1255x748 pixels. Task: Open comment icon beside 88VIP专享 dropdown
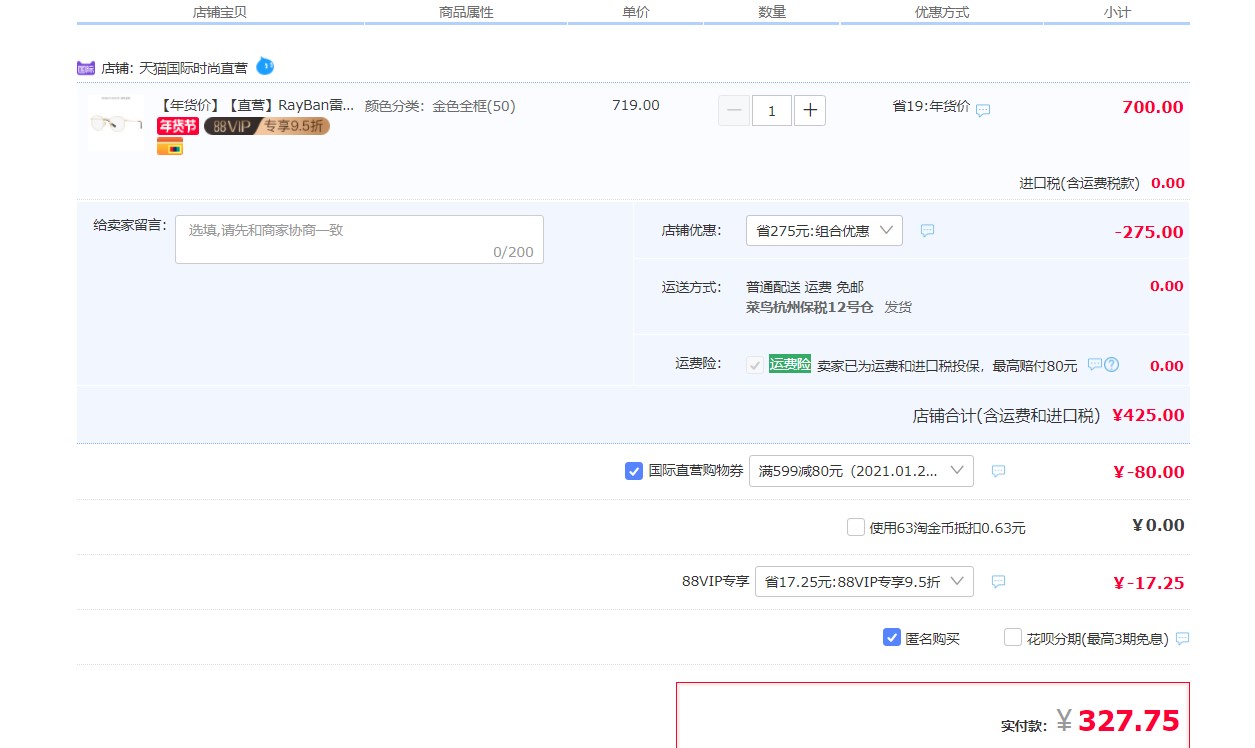[998, 581]
